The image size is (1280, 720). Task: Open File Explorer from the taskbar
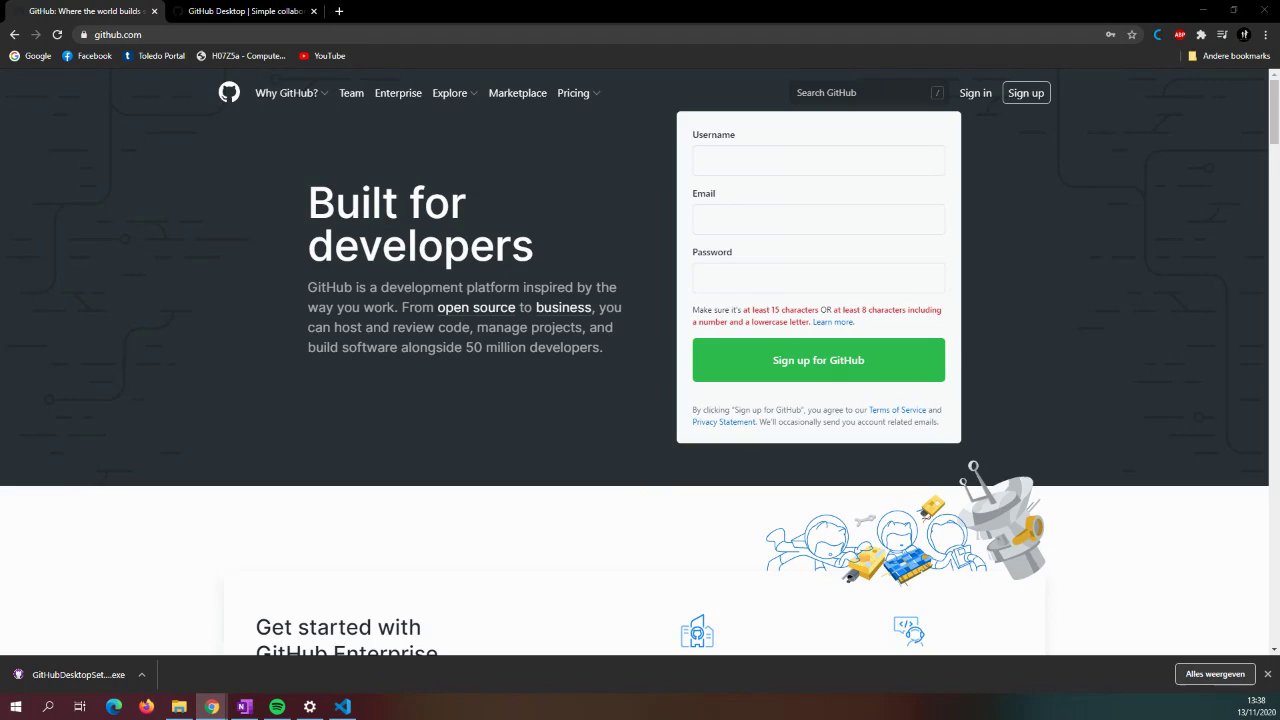tap(179, 706)
